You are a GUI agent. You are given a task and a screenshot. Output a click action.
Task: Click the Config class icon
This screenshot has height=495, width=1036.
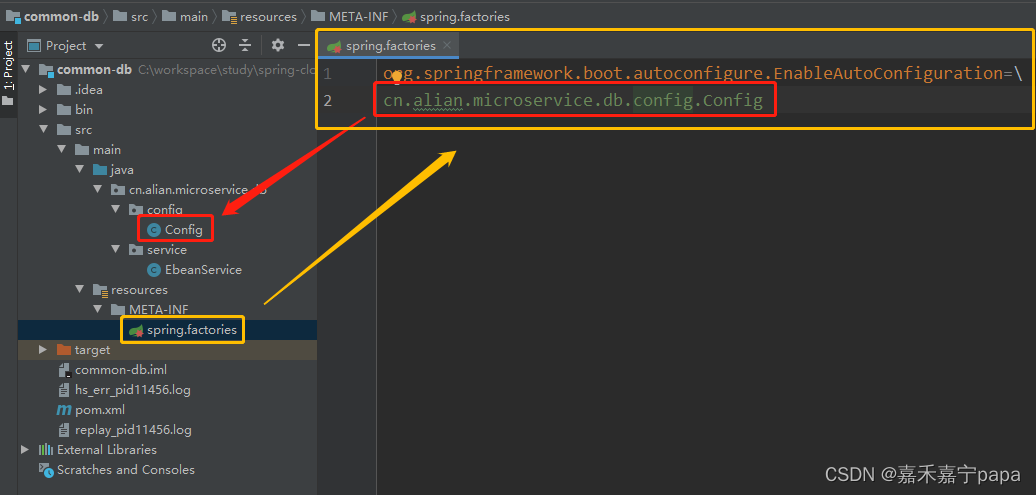[x=154, y=230]
